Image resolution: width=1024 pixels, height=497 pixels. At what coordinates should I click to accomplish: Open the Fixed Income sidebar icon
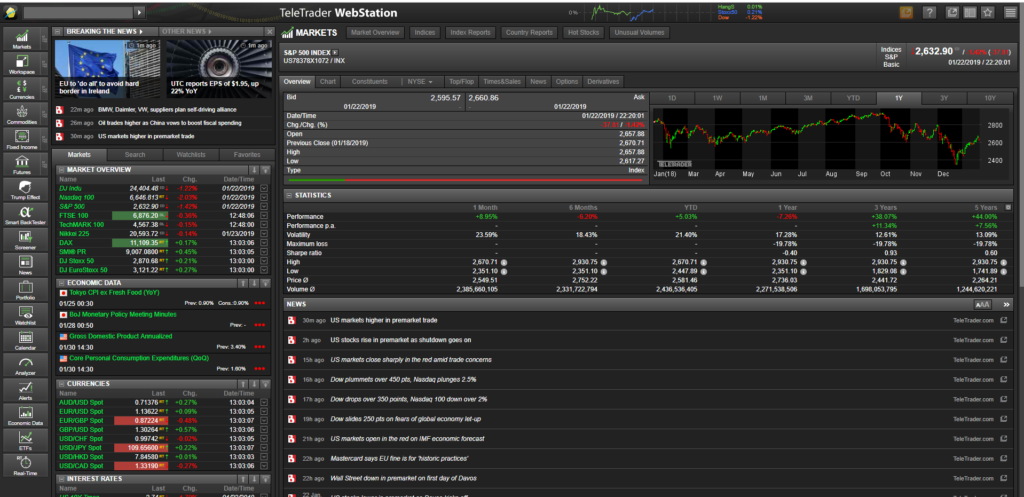click(x=22, y=139)
